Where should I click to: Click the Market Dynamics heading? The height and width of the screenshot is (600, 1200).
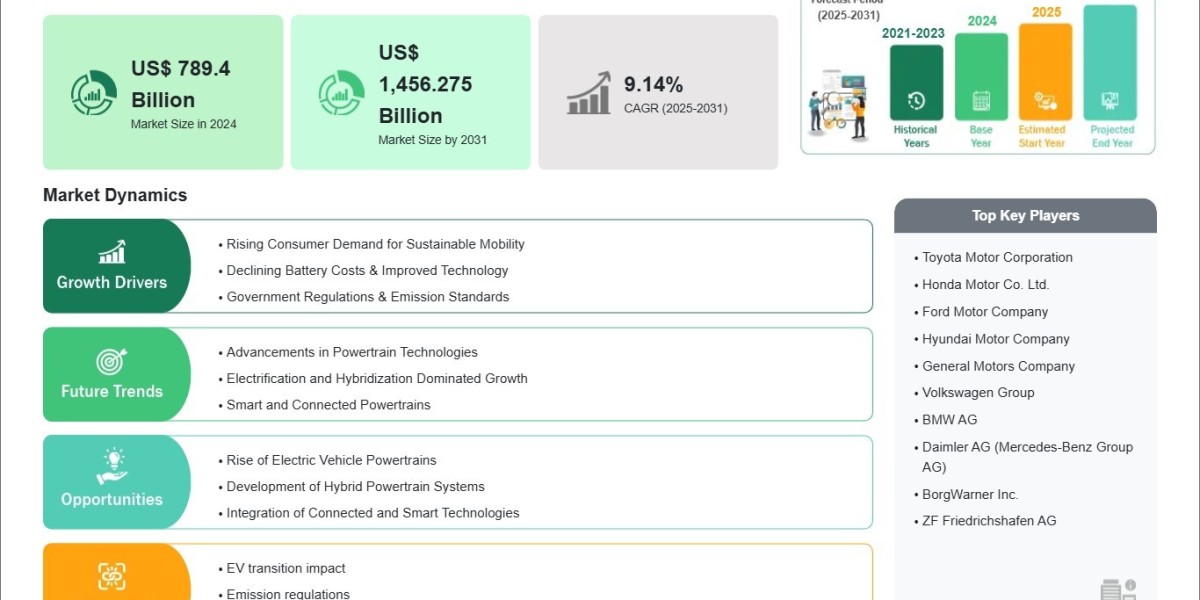point(115,195)
